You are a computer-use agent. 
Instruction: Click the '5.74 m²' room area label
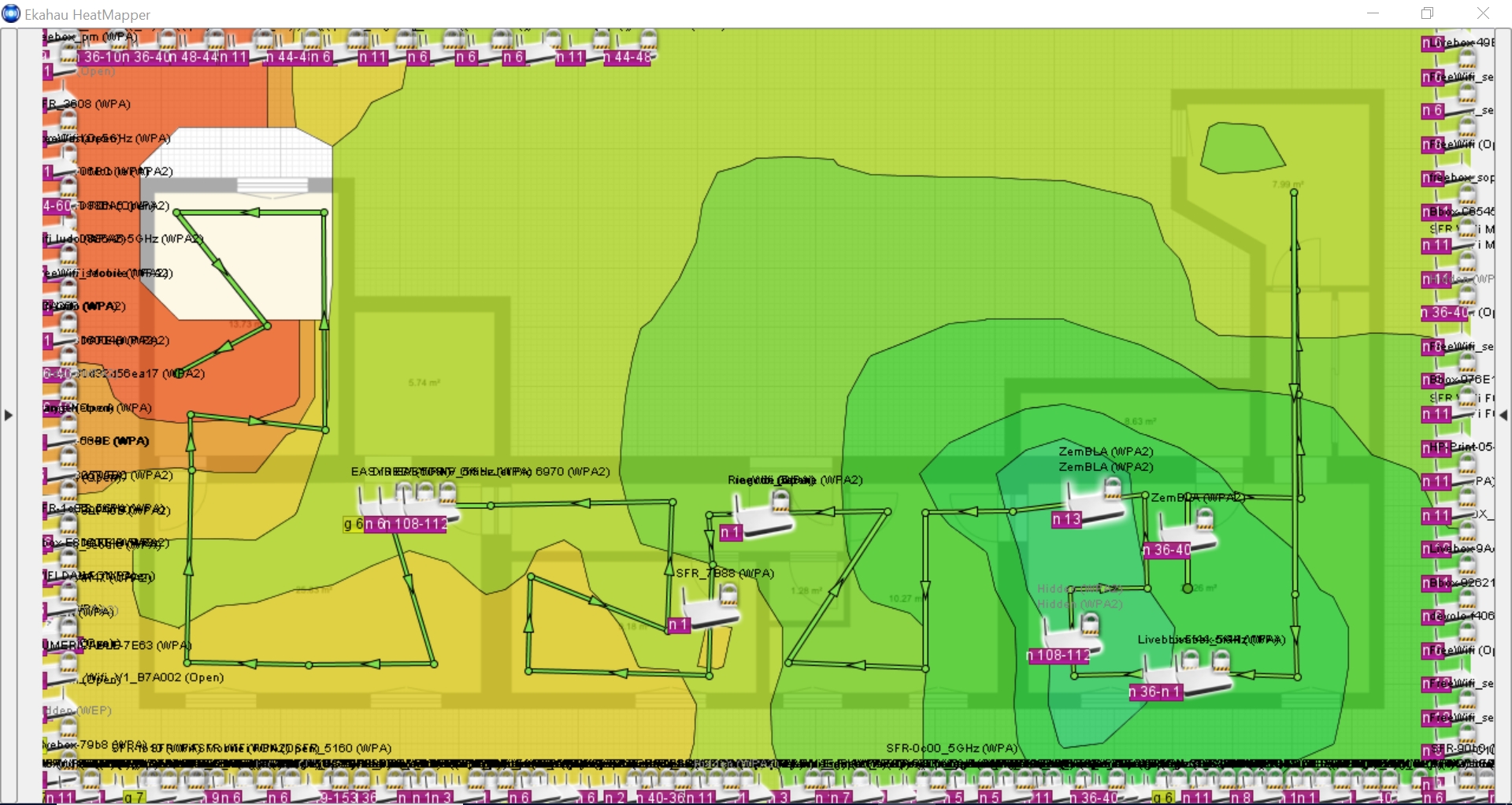424,383
